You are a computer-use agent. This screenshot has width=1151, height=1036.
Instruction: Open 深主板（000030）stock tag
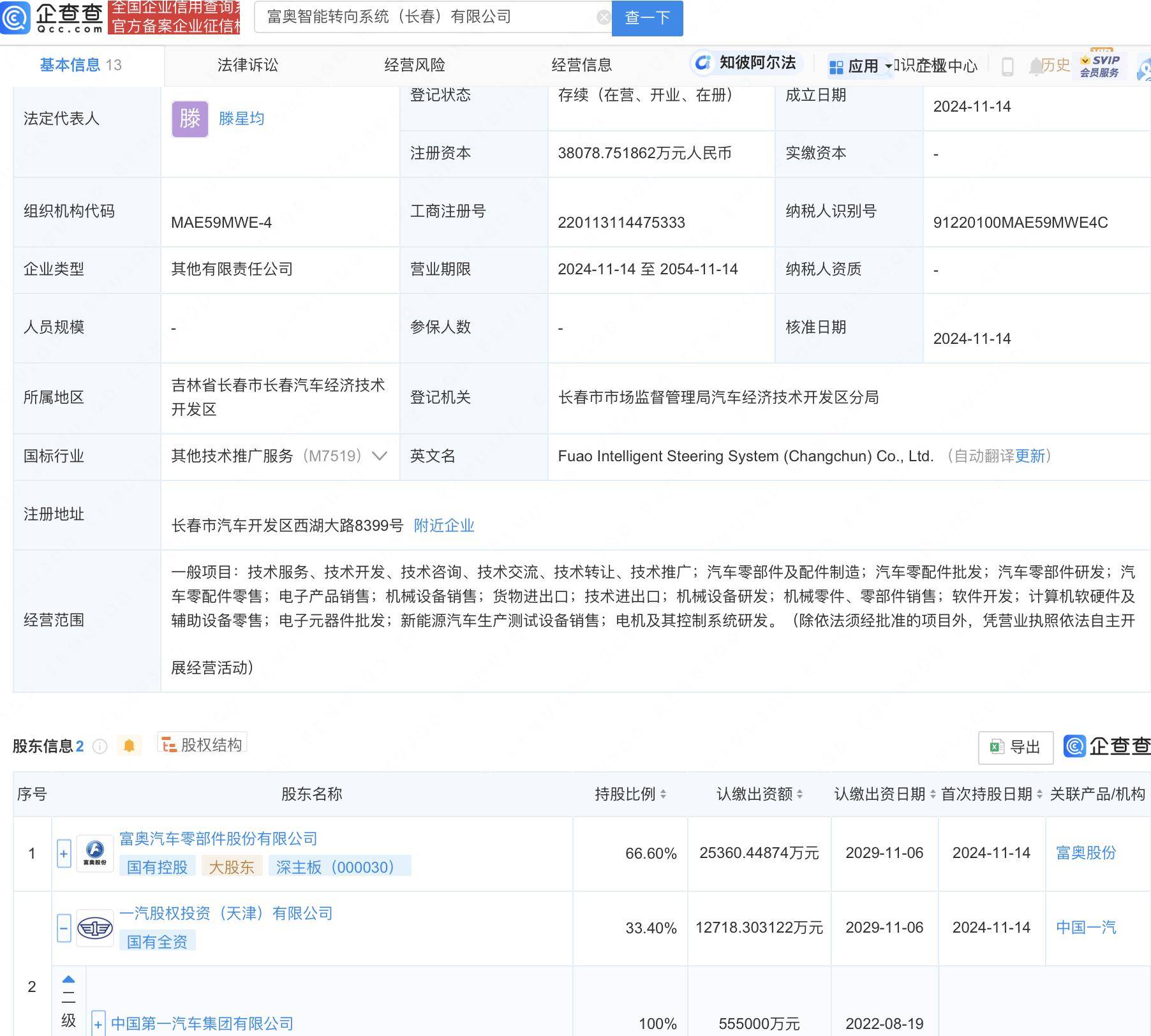(339, 867)
